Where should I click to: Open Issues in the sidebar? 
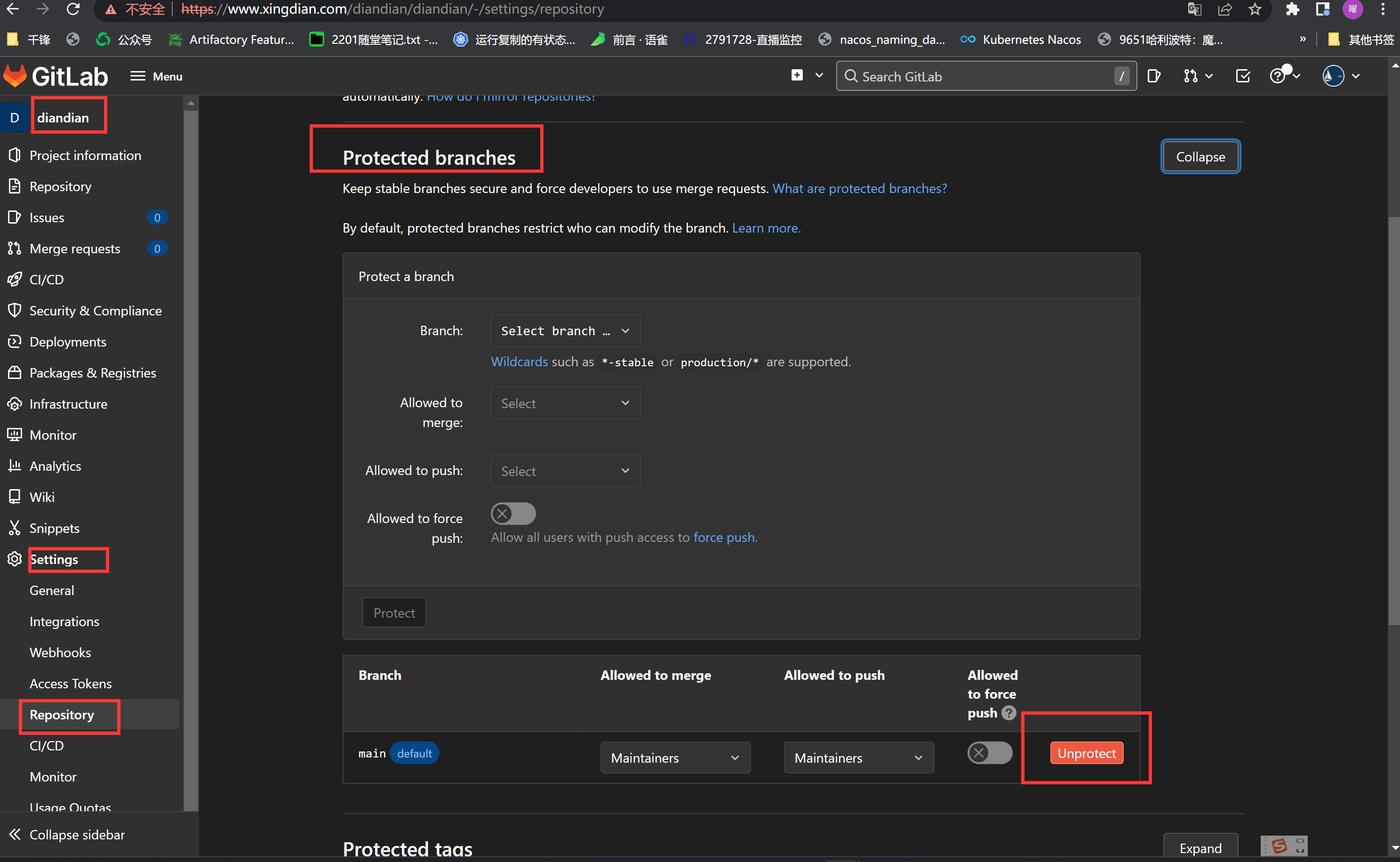point(47,217)
